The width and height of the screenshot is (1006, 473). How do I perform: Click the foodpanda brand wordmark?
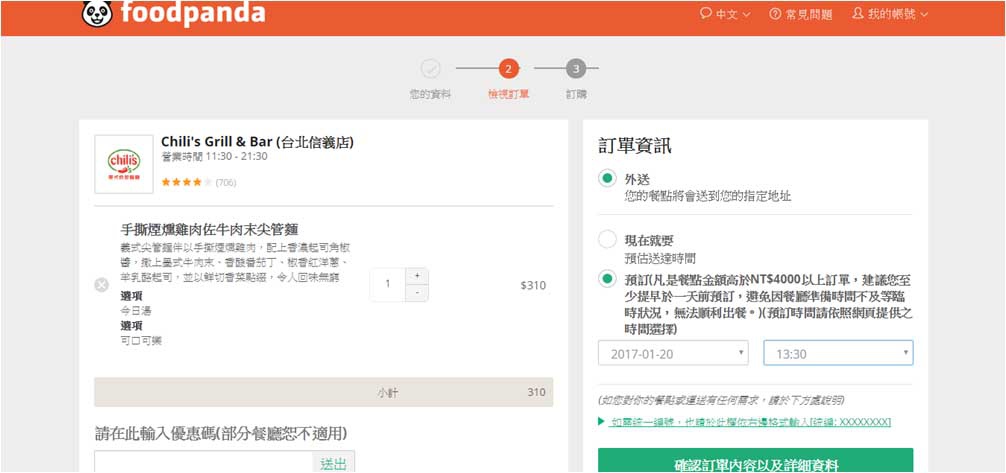192,13
